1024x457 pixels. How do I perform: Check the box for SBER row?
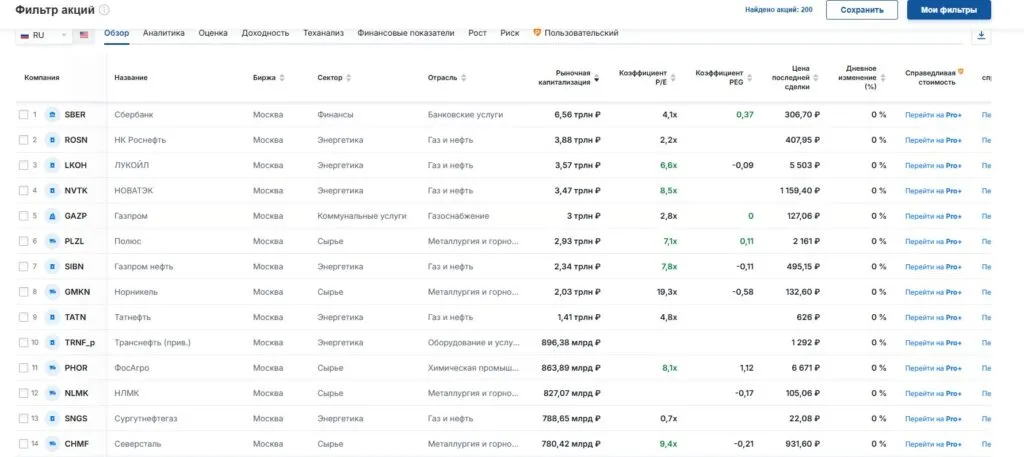coord(23,115)
